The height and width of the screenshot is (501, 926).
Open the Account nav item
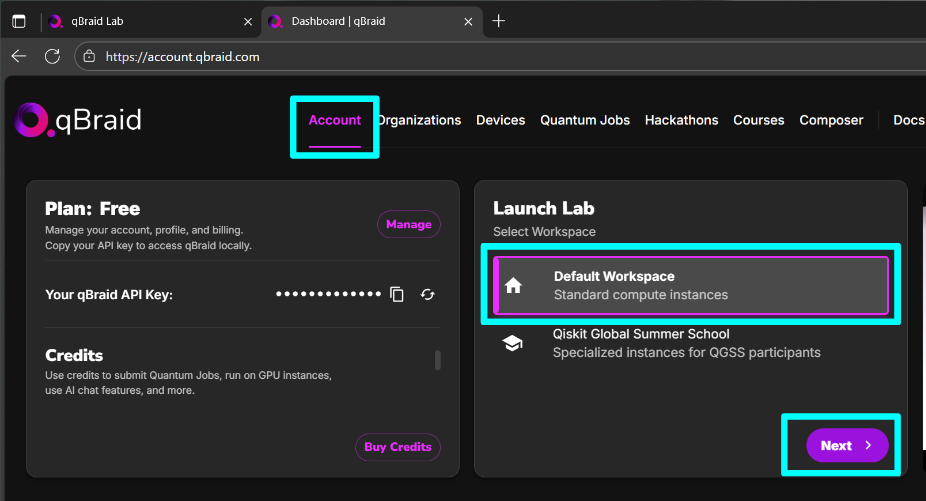click(x=335, y=120)
